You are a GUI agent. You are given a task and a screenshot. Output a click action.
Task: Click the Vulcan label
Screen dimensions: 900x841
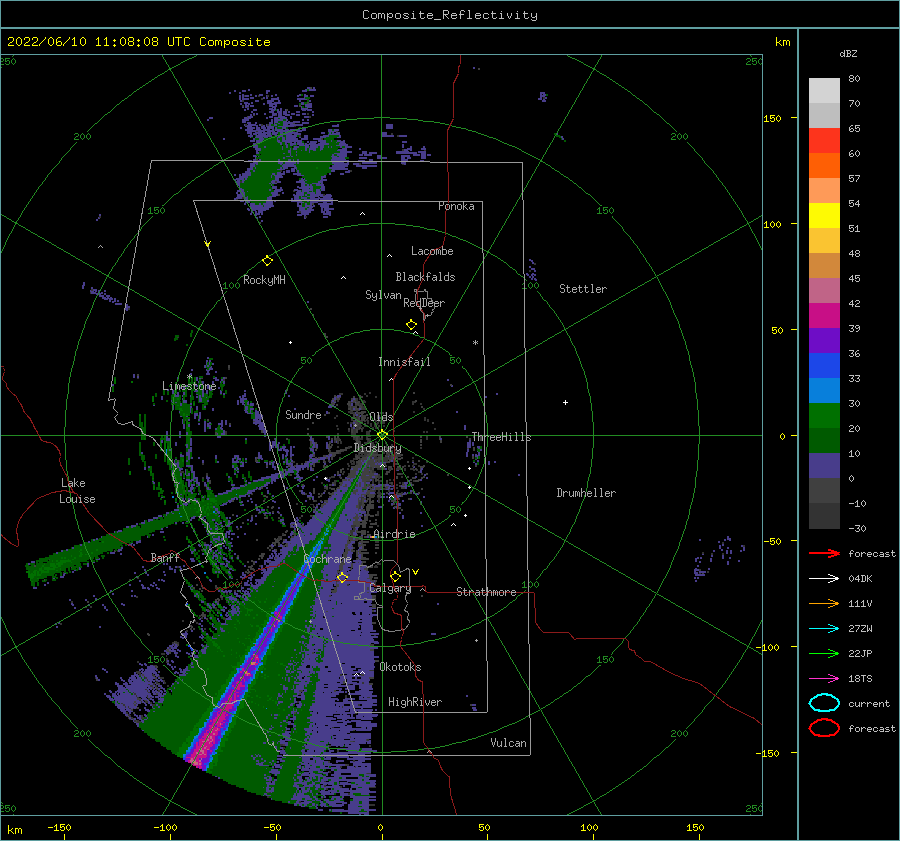pyautogui.click(x=508, y=743)
